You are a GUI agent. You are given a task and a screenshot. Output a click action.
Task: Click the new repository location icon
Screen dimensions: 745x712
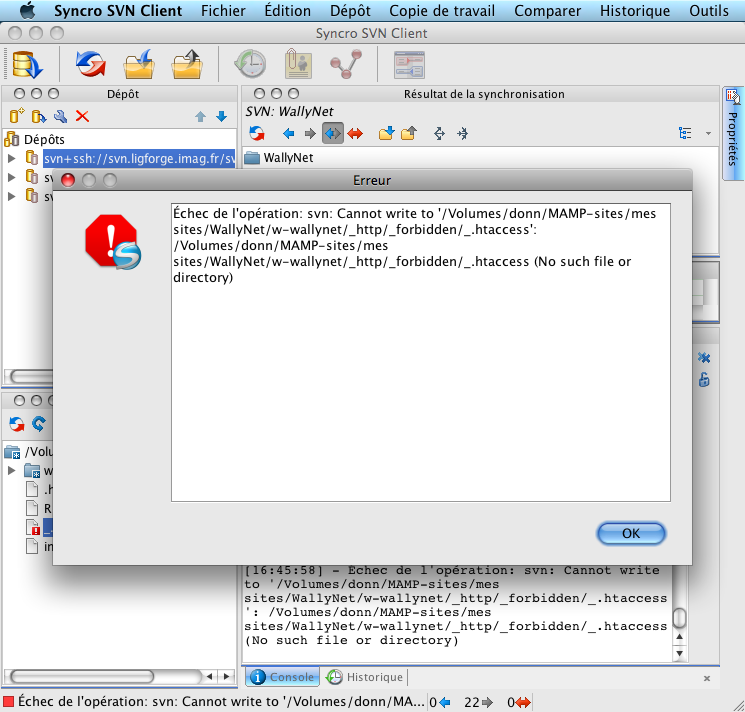(17, 116)
